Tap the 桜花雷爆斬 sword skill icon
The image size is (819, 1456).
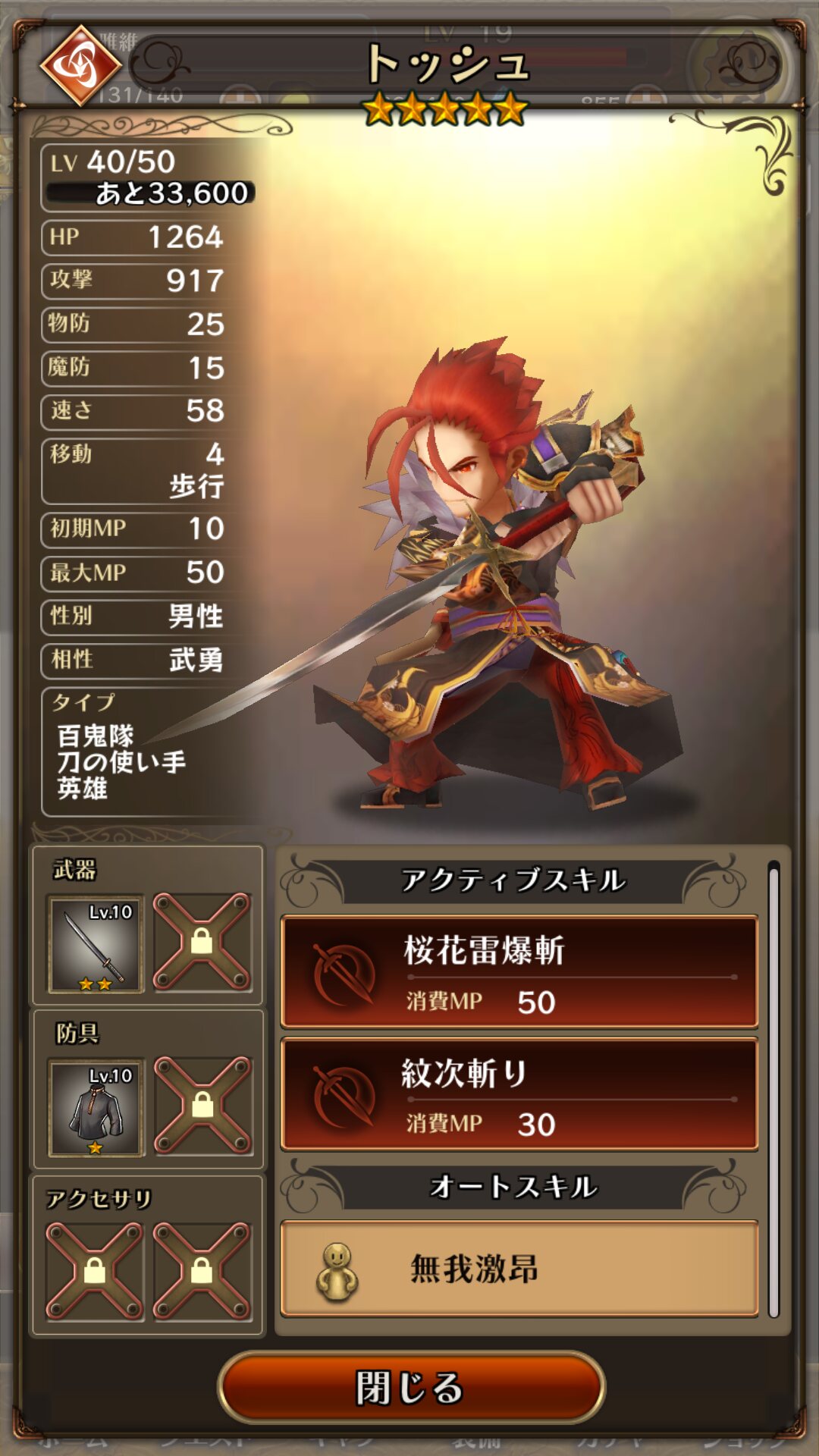(x=344, y=974)
